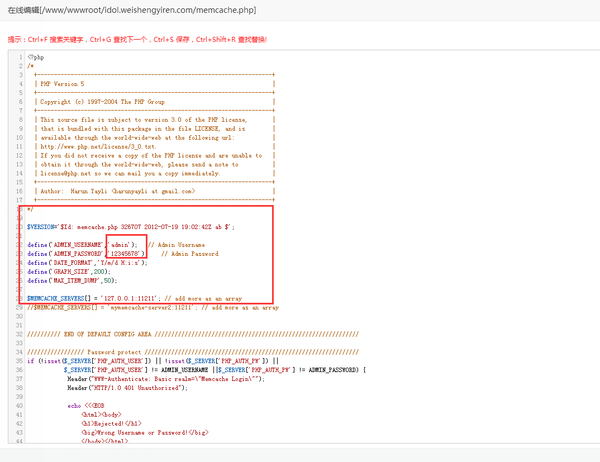Click the define MAX_ITEM_DUMP 50 line

click(x=72, y=281)
